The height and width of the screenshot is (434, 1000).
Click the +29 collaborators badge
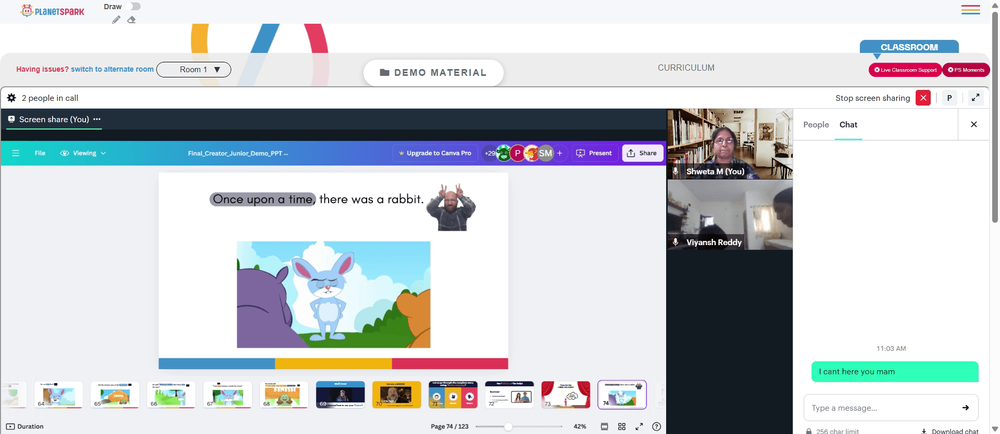click(x=489, y=153)
